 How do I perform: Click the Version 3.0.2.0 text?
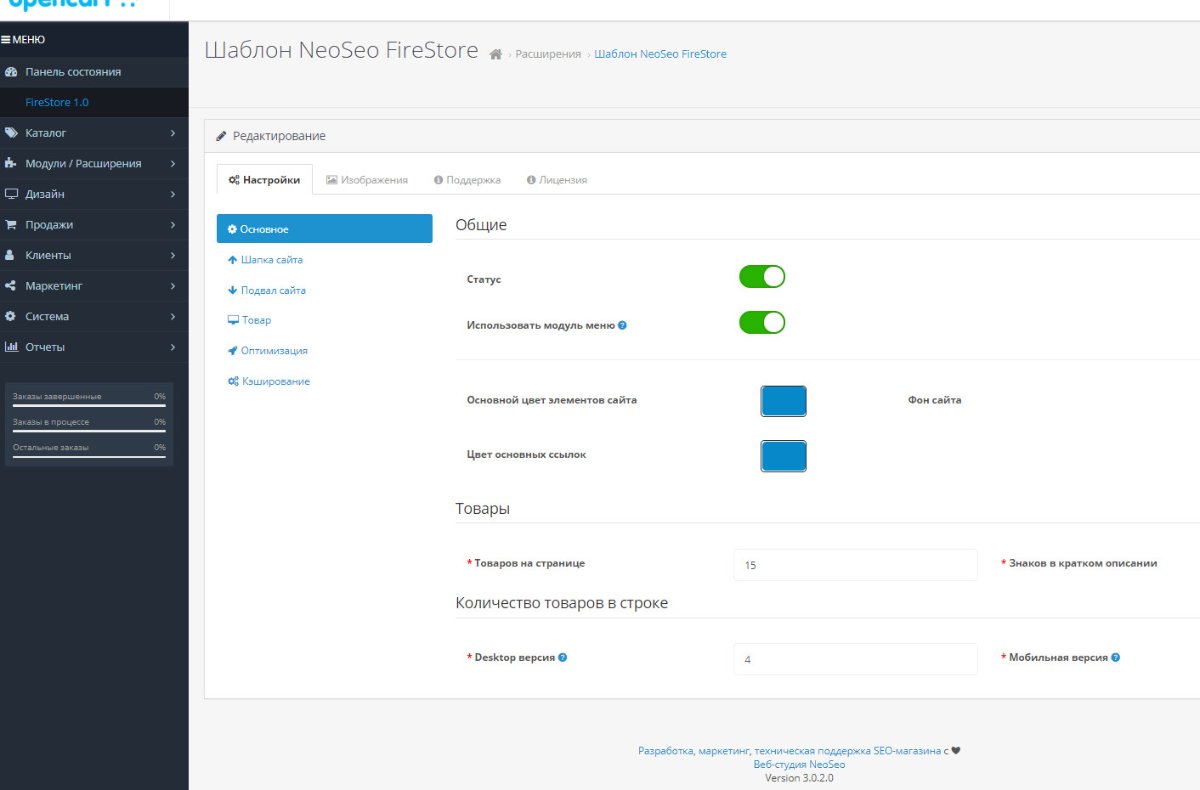coord(799,777)
